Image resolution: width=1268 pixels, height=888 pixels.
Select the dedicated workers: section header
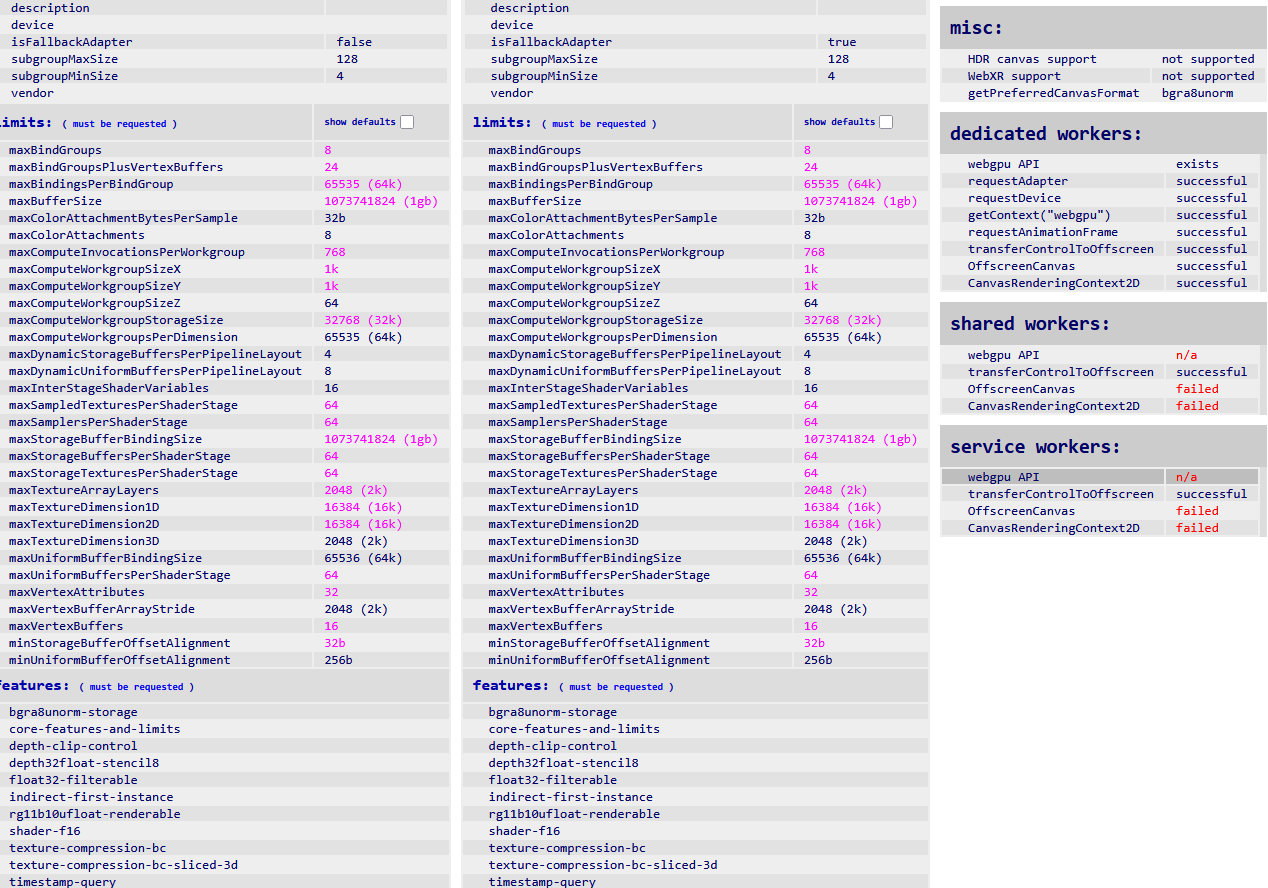[x=1046, y=134]
